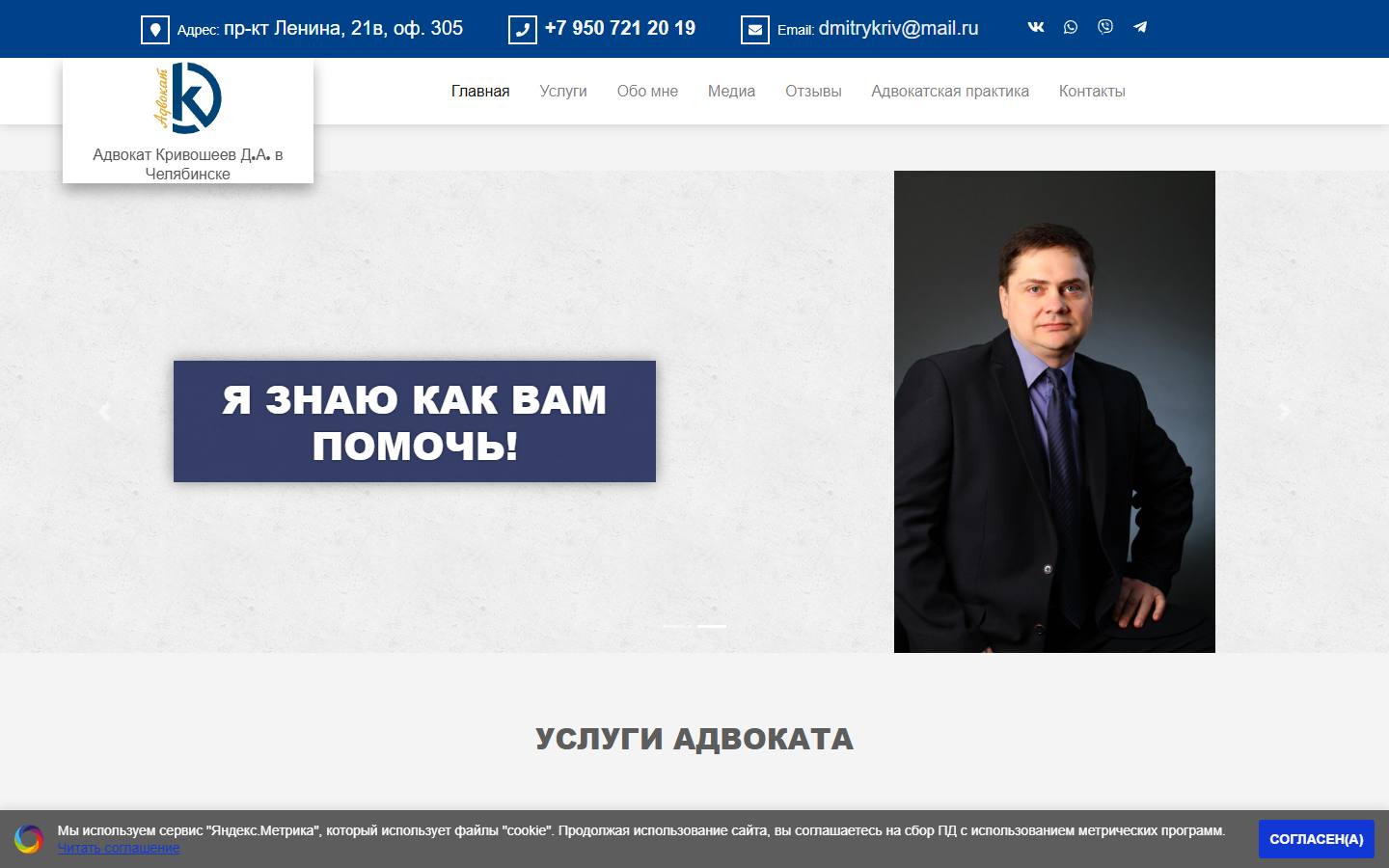Show the previous slide with left arrow

[104, 412]
